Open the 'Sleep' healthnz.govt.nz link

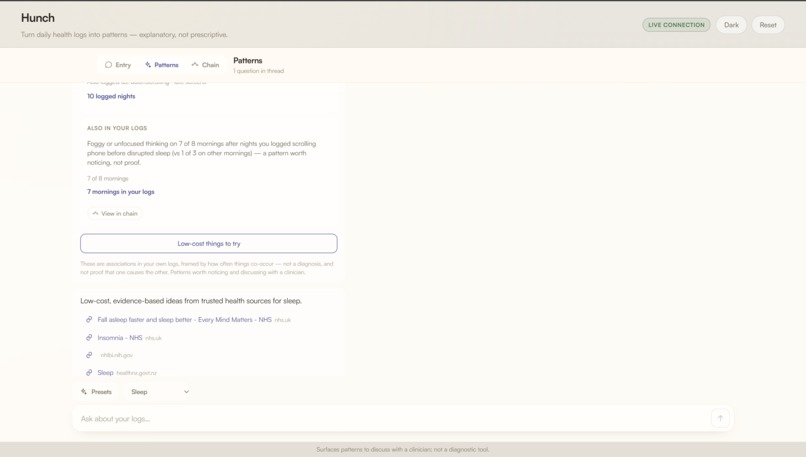coord(105,373)
